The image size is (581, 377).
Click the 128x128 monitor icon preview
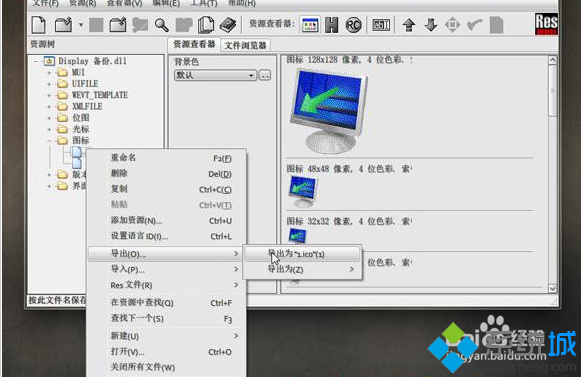click(x=328, y=110)
